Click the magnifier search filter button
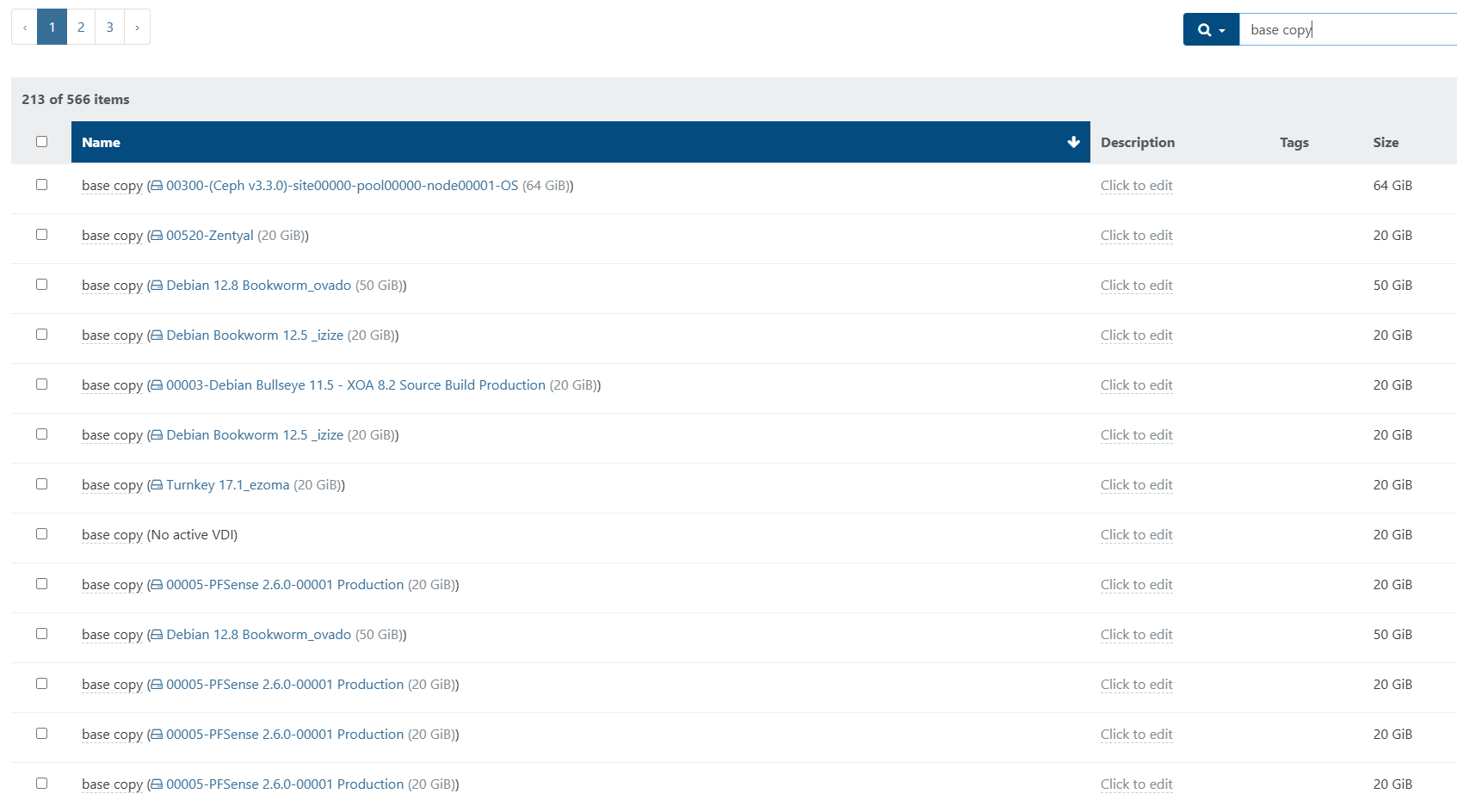The height and width of the screenshot is (812, 1457). 1210,30
